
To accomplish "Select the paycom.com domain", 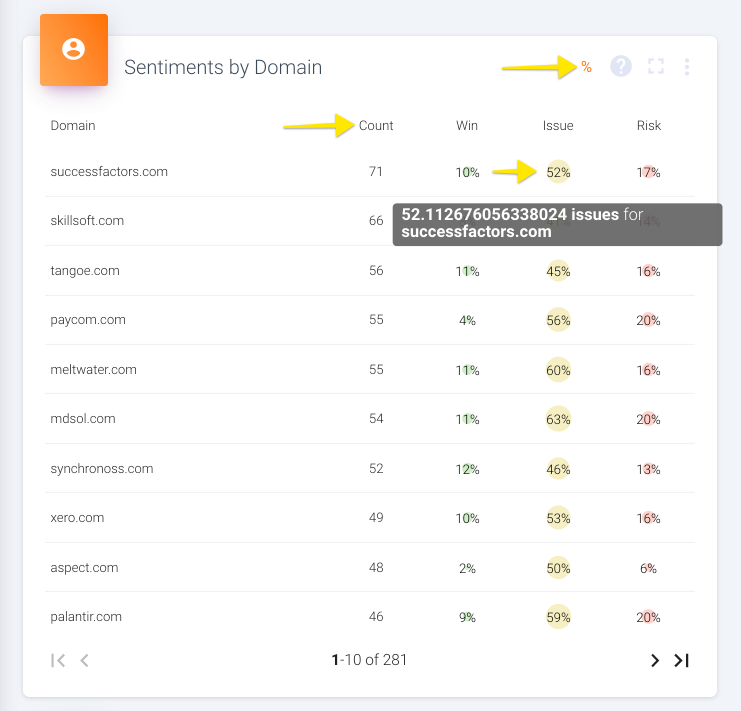I will tap(88, 320).
